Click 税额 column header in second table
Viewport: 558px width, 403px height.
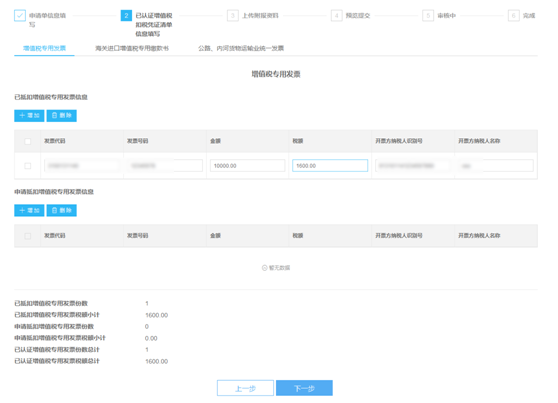[x=298, y=236]
